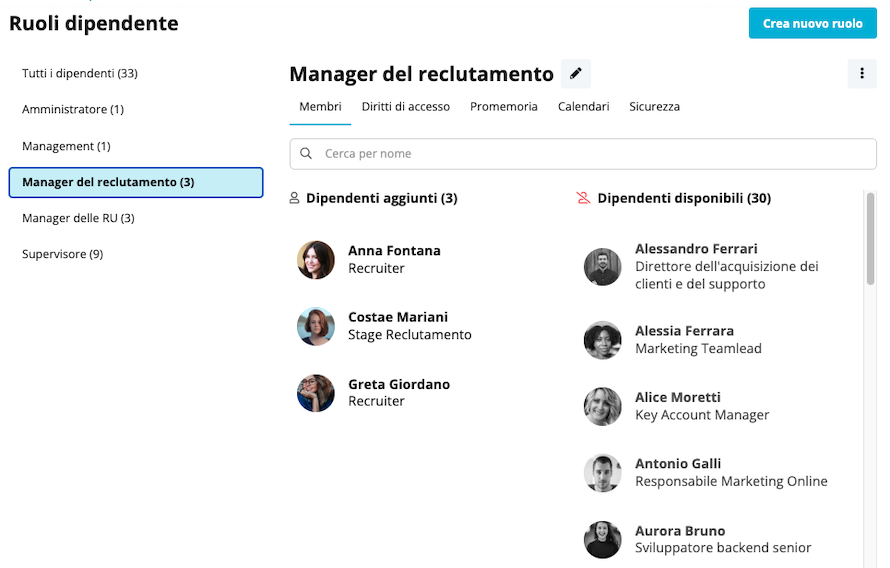Open the three-dot options menu
This screenshot has height=568, width=890.
862,74
